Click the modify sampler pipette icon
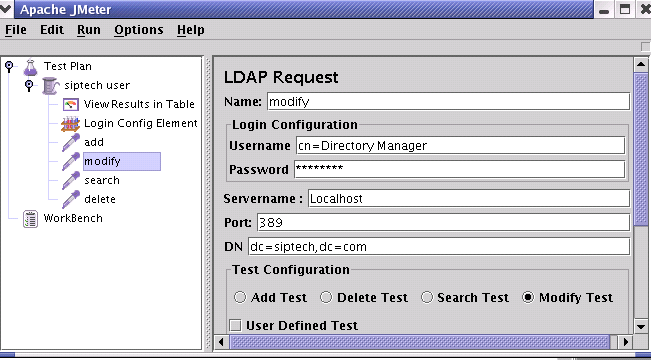Viewport: 651px width, 360px height. tap(71, 162)
